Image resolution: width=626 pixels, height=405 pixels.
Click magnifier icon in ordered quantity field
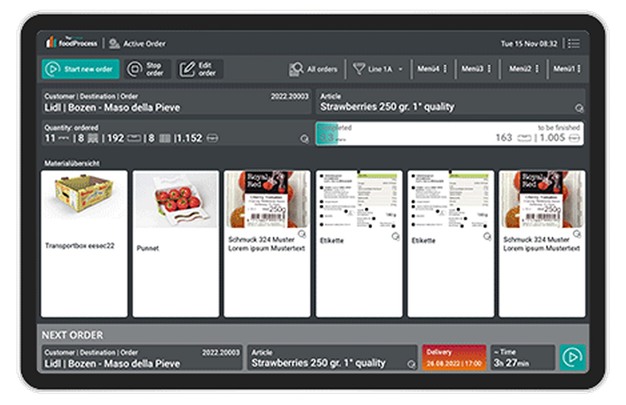pyautogui.click(x=304, y=139)
